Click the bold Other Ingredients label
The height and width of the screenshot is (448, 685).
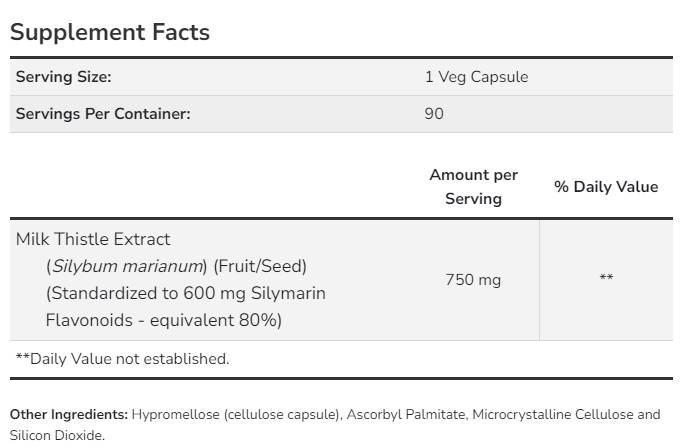[69, 414]
